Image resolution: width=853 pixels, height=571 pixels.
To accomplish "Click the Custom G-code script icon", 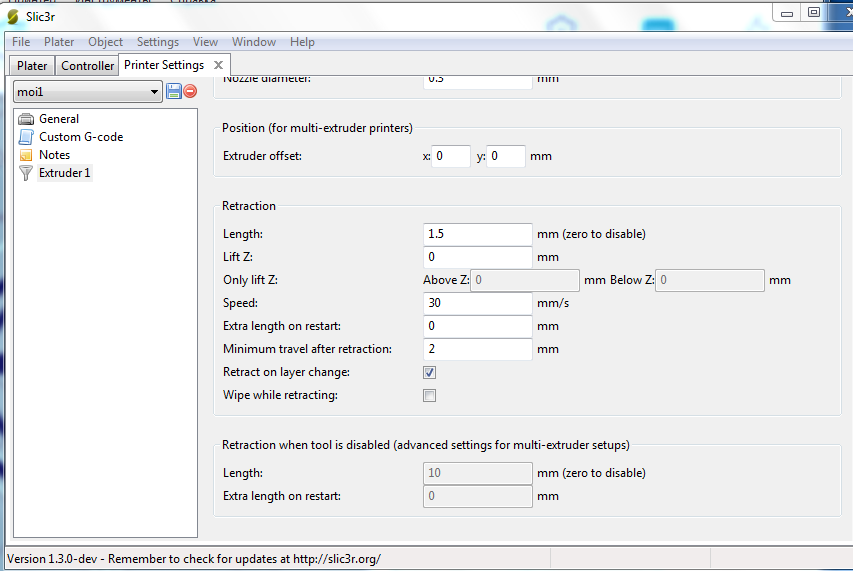I will coord(26,136).
